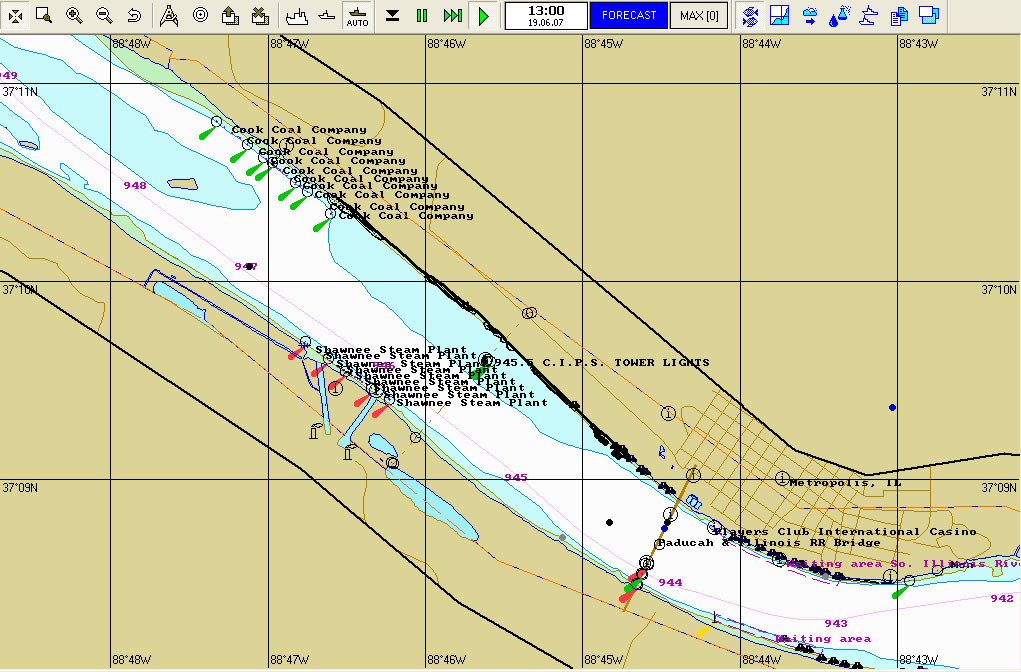Zoom in on the chart

pyautogui.click(x=75, y=16)
